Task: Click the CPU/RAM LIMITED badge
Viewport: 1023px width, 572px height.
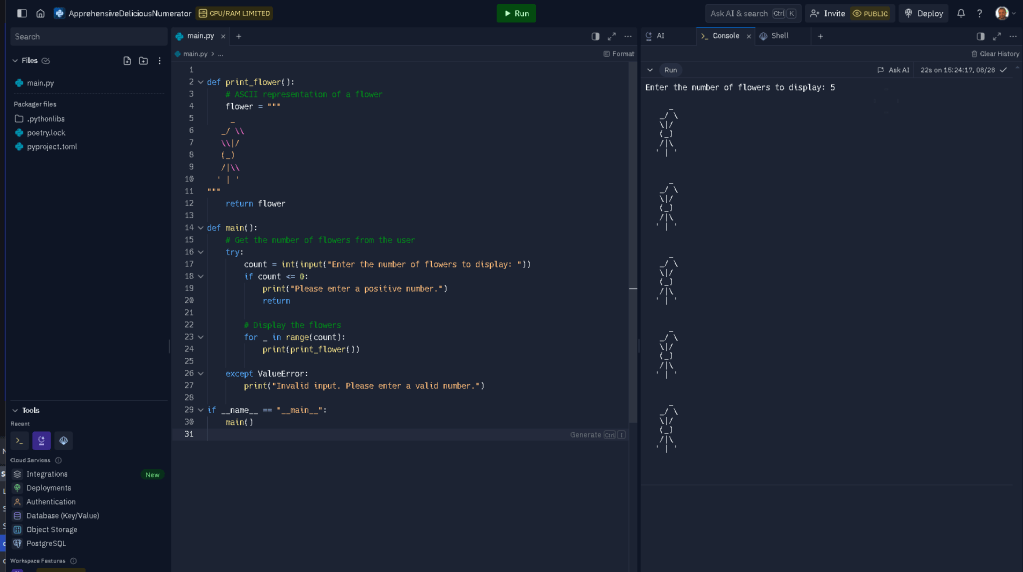Action: [x=235, y=13]
